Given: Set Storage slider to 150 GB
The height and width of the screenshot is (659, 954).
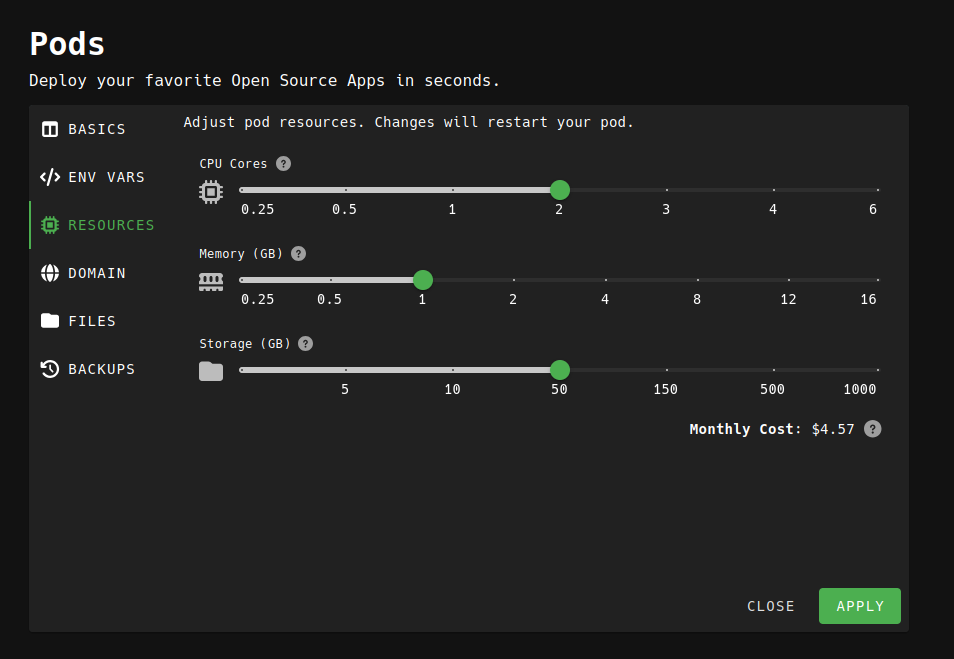Looking at the screenshot, I should tap(666, 370).
